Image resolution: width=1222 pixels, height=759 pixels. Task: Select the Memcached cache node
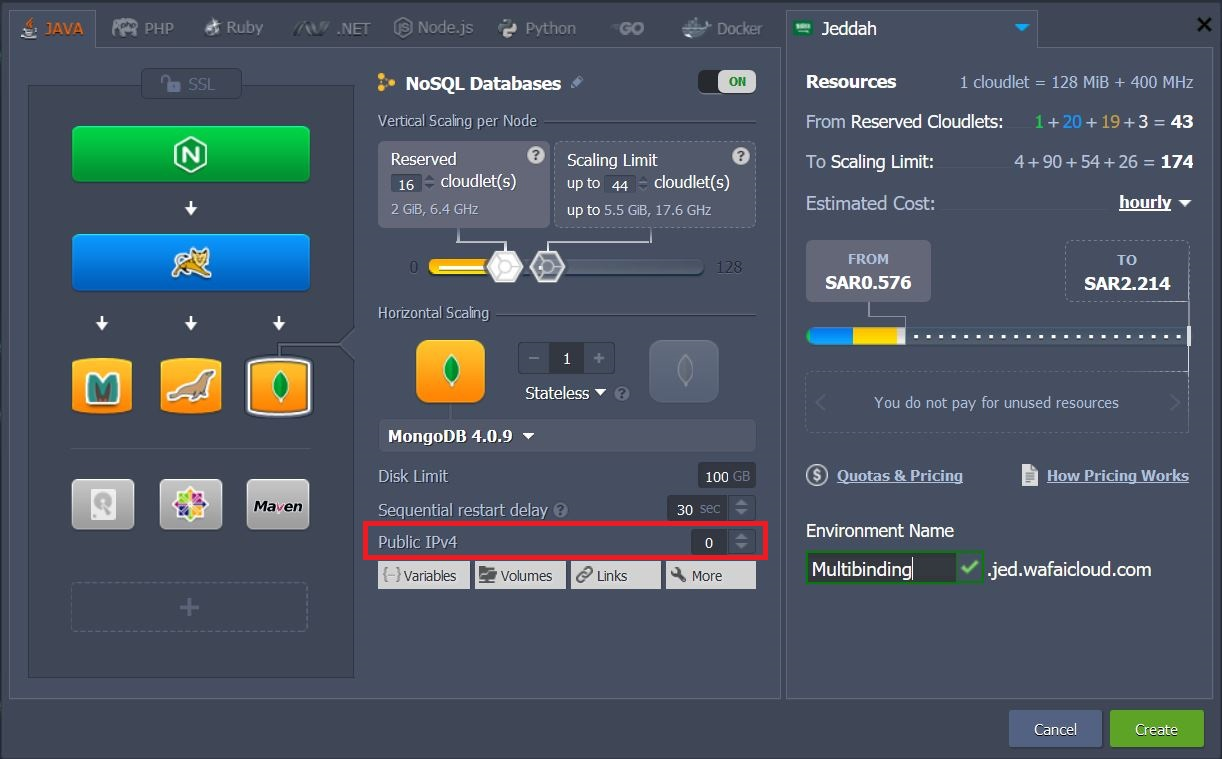(102, 385)
